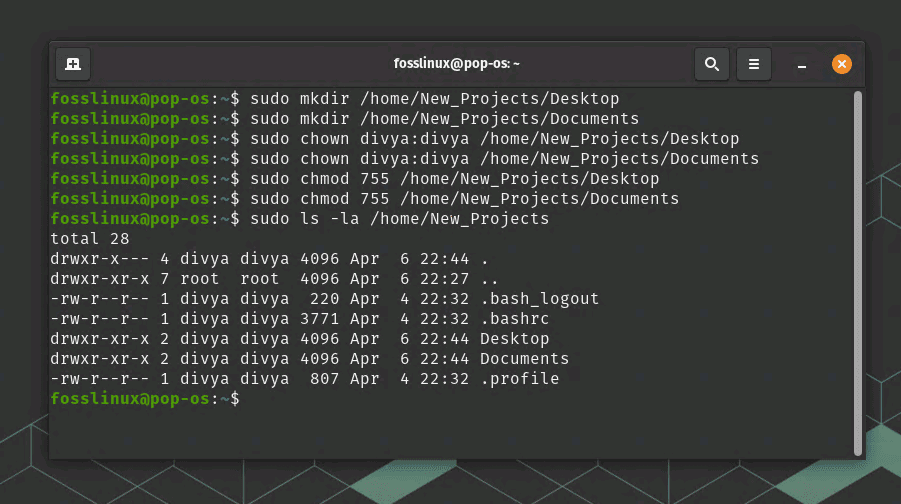Click the 'sudo ls -la /home/New_Projects' command
Viewport: 901px width, 504px height.
click(x=400, y=219)
